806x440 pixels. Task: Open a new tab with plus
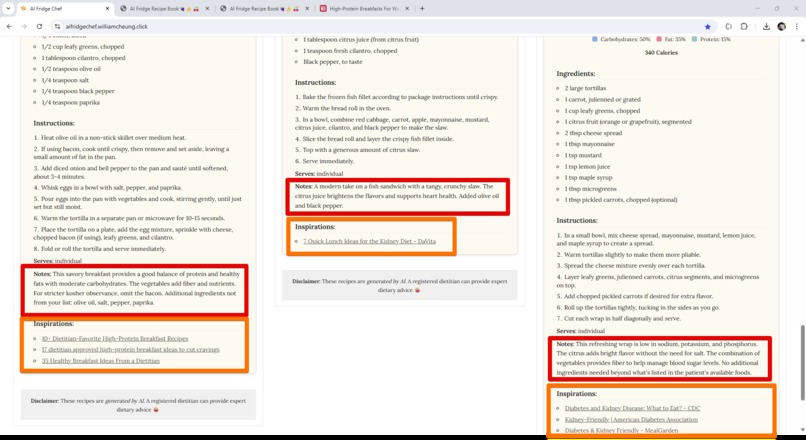422,9
